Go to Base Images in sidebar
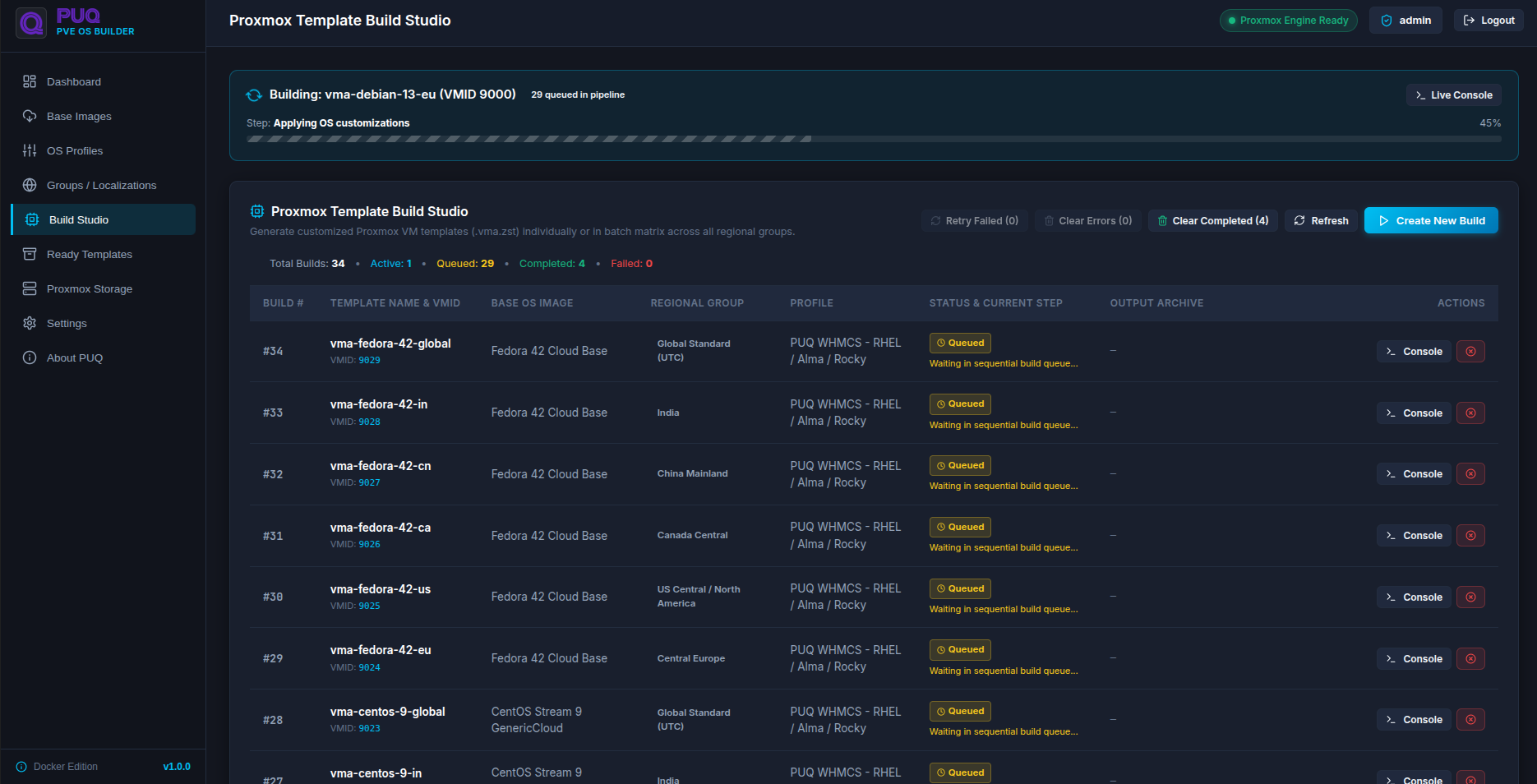 coord(104,116)
